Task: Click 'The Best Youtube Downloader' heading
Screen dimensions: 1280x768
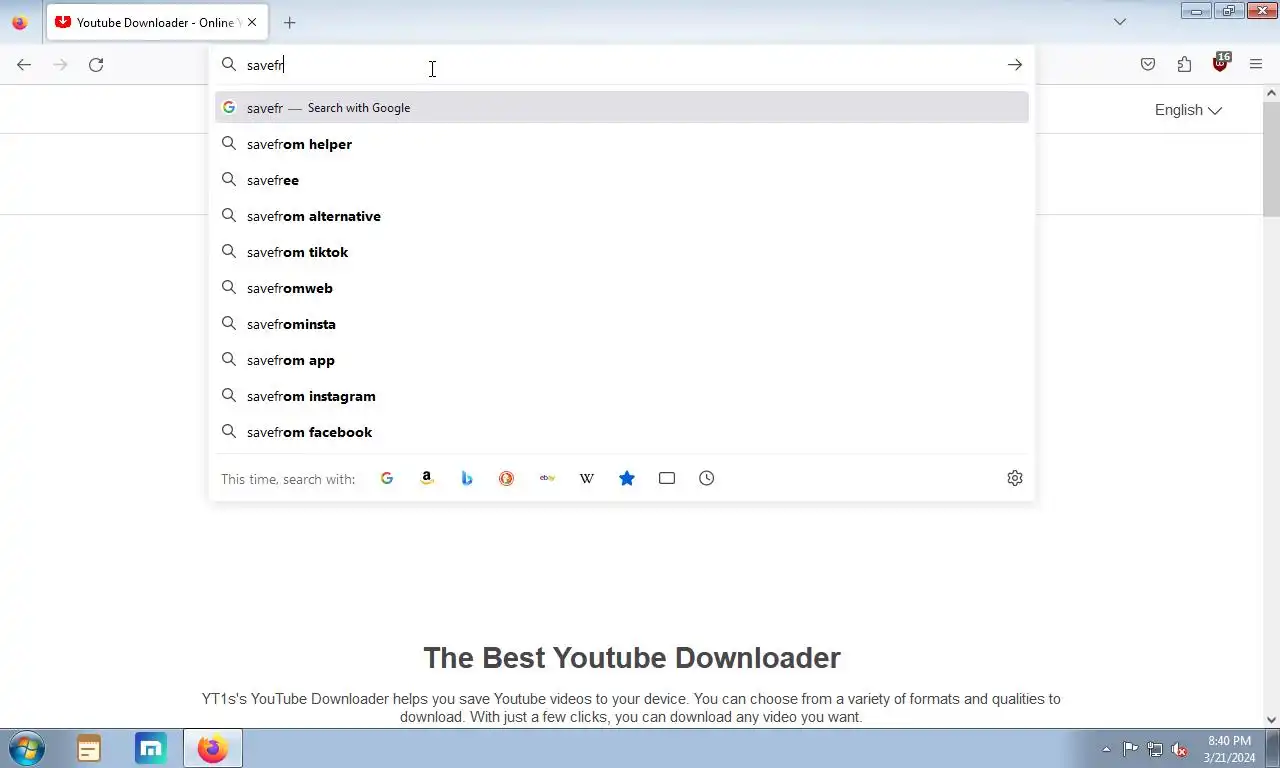Action: pyautogui.click(x=632, y=658)
